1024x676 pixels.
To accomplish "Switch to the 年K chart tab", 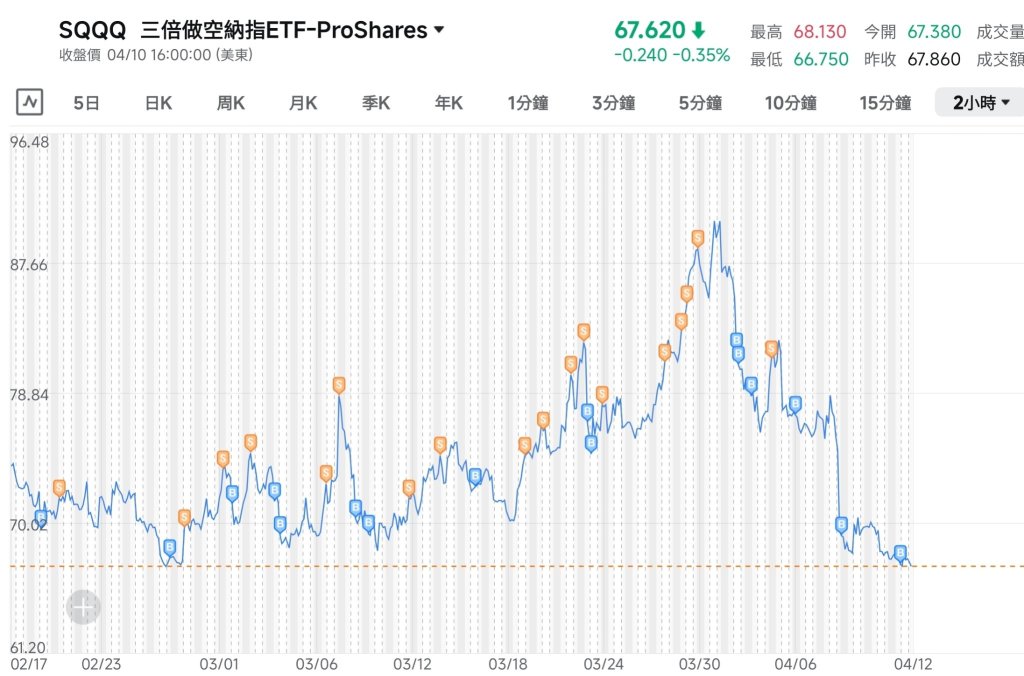I will (x=449, y=103).
